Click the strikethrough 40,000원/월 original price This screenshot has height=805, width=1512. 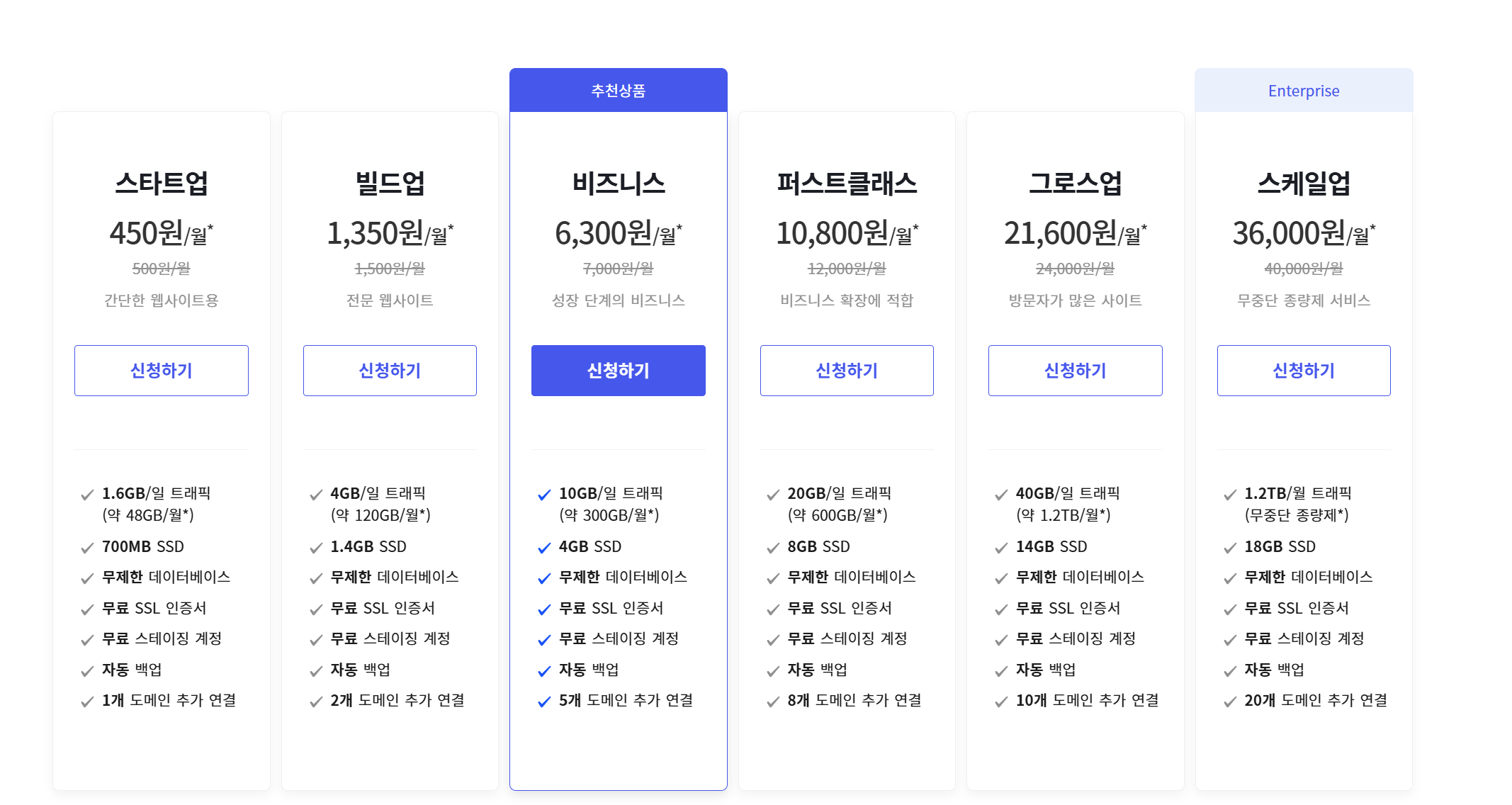coord(1304,269)
